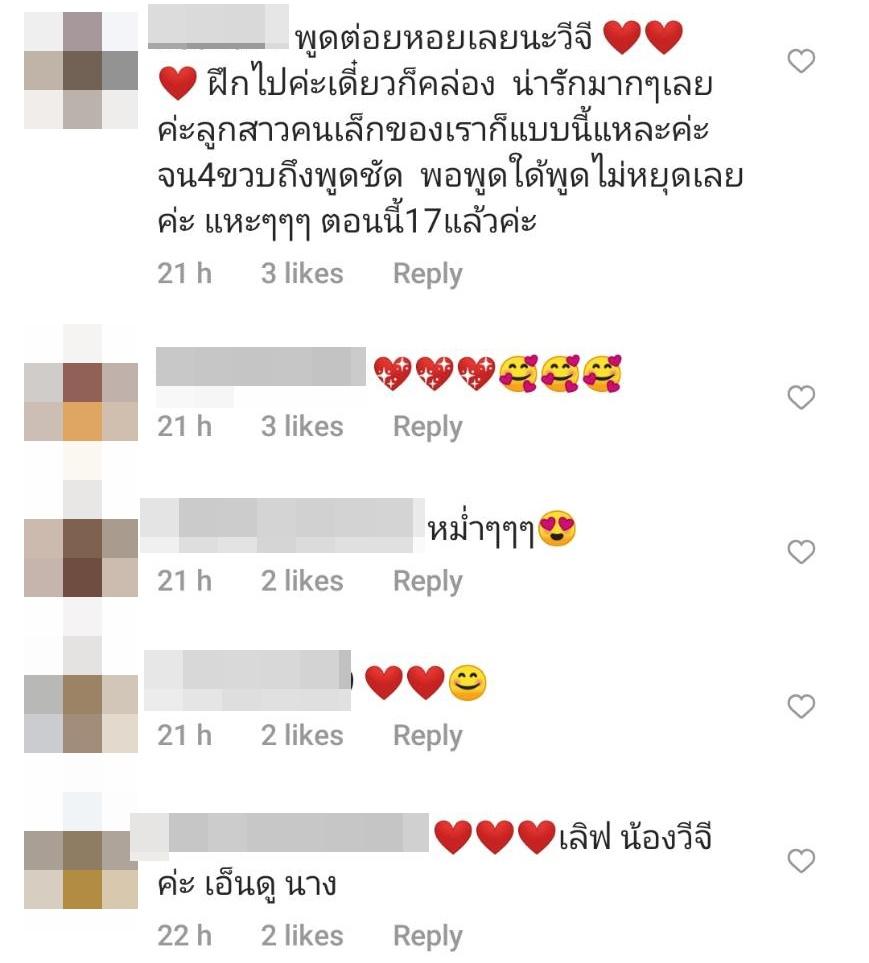View 2 likes on the หม่ำๆๆๆ comment
869x963 pixels.
(x=302, y=580)
